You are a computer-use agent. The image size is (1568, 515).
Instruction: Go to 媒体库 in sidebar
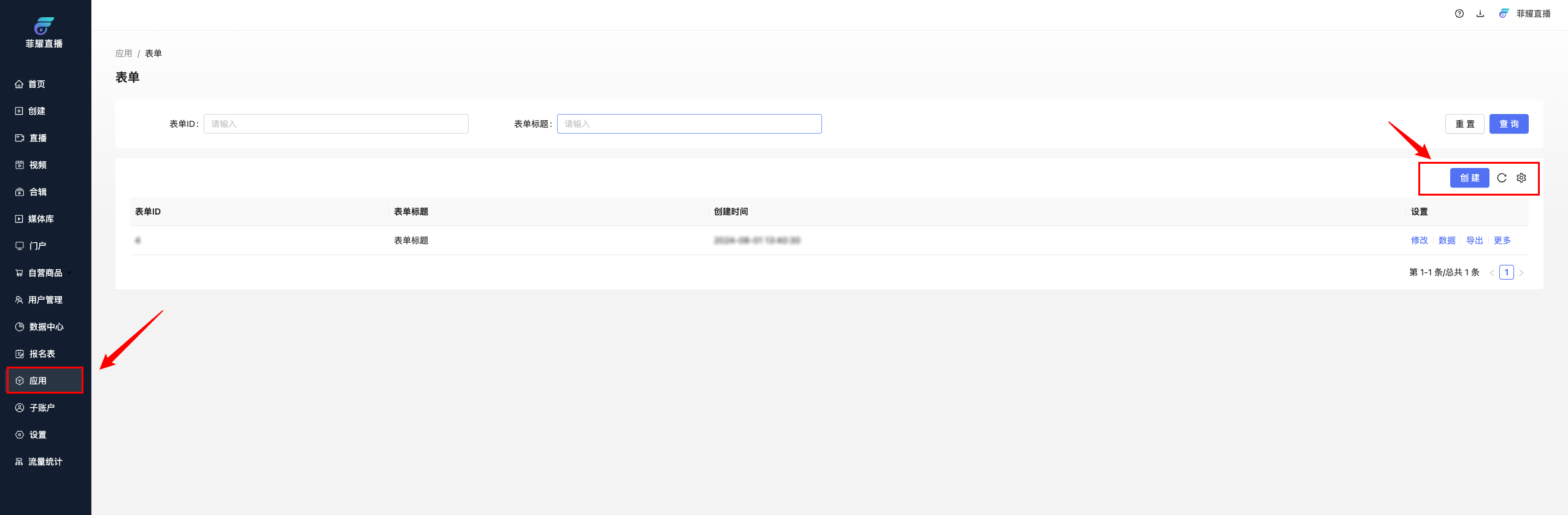click(40, 219)
